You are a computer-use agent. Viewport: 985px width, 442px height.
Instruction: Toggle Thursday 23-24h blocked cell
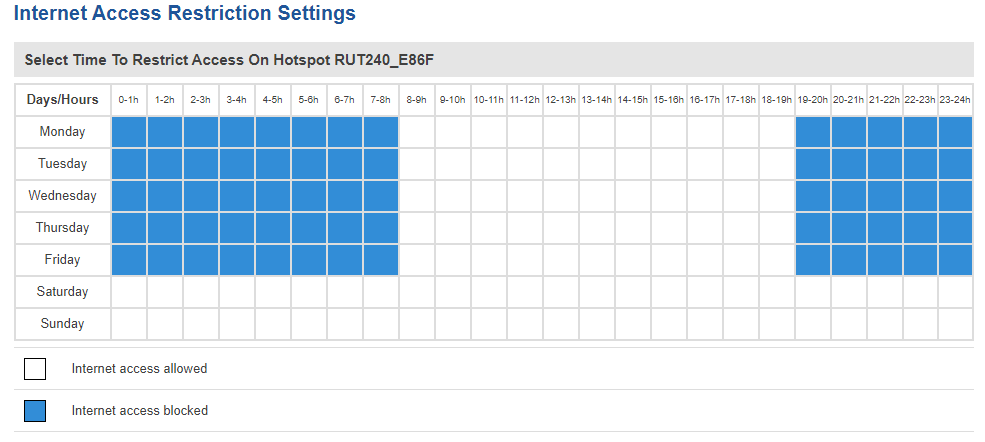[x=955, y=228]
